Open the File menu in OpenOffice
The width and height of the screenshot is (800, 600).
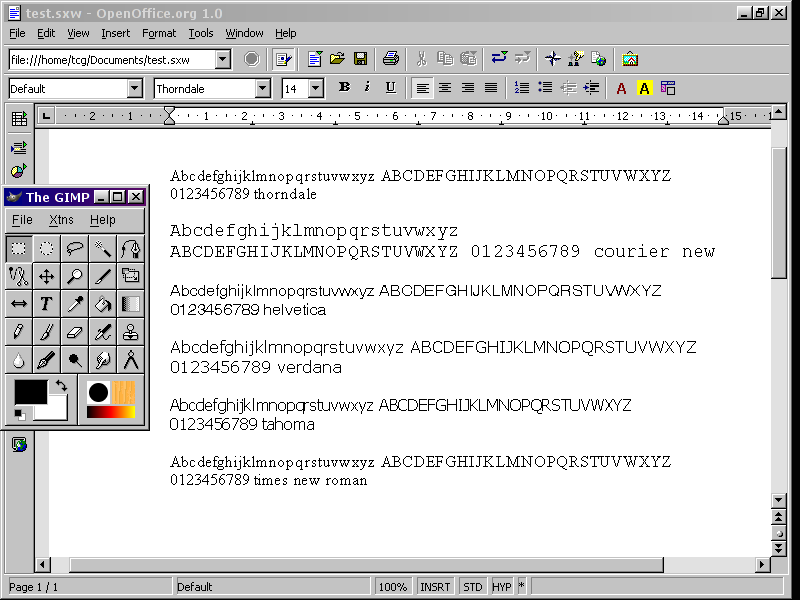[x=17, y=33]
